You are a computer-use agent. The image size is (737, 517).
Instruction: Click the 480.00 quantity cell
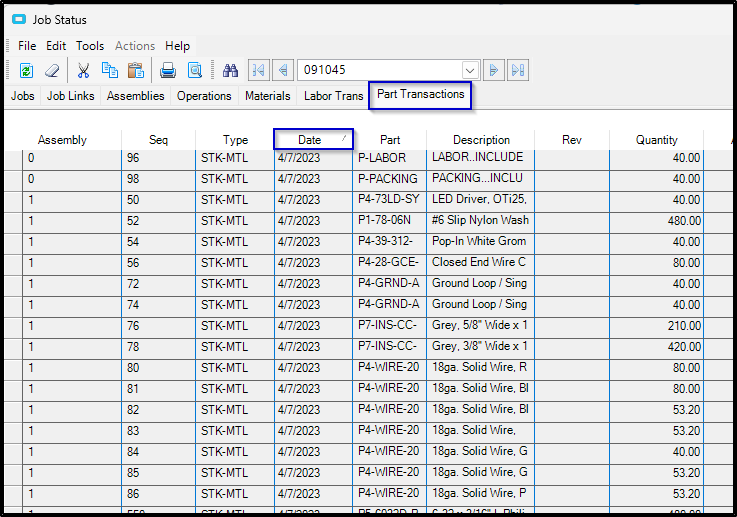656,221
